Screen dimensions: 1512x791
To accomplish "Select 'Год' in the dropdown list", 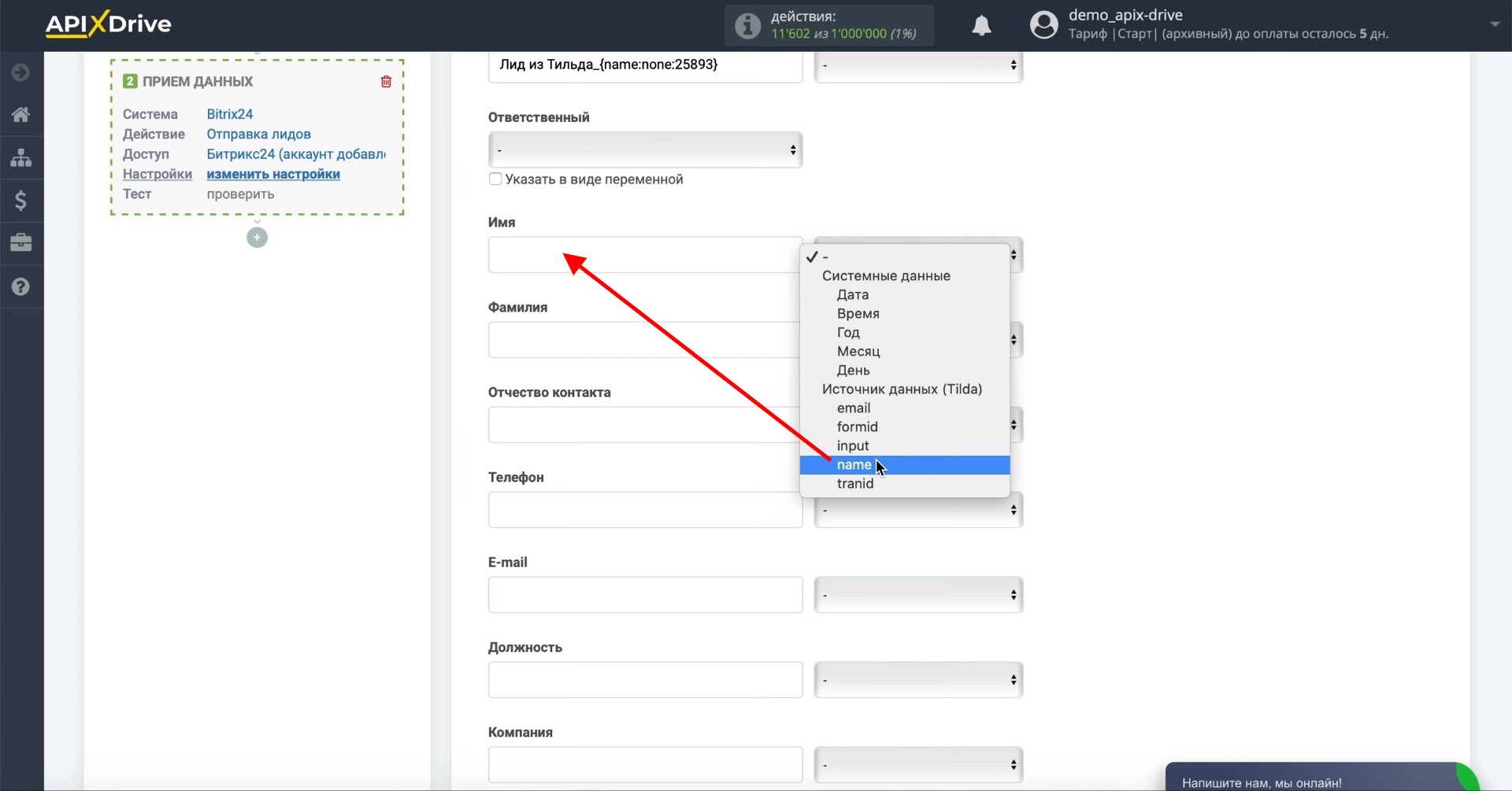I will 905,332.
